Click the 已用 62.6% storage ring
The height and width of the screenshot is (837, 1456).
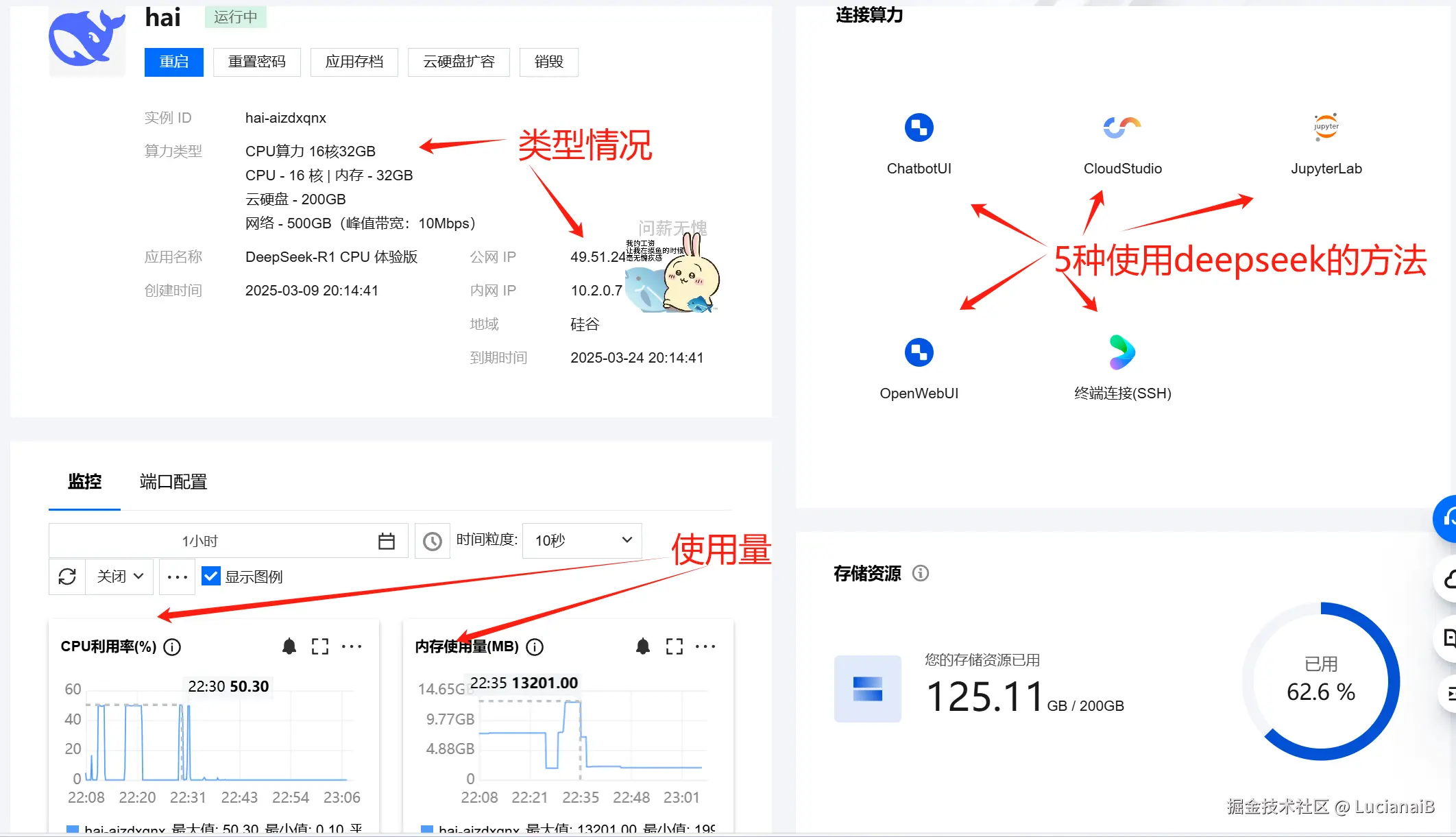coord(1320,681)
